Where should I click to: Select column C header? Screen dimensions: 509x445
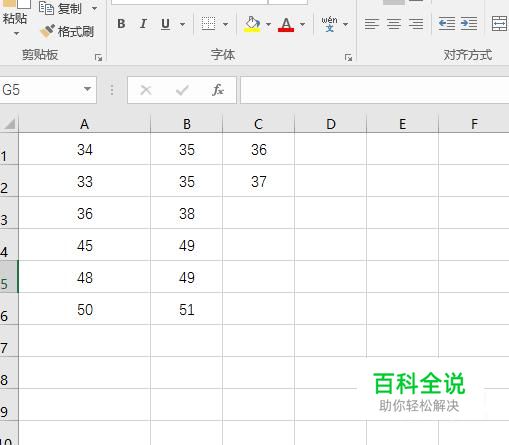coord(259,124)
